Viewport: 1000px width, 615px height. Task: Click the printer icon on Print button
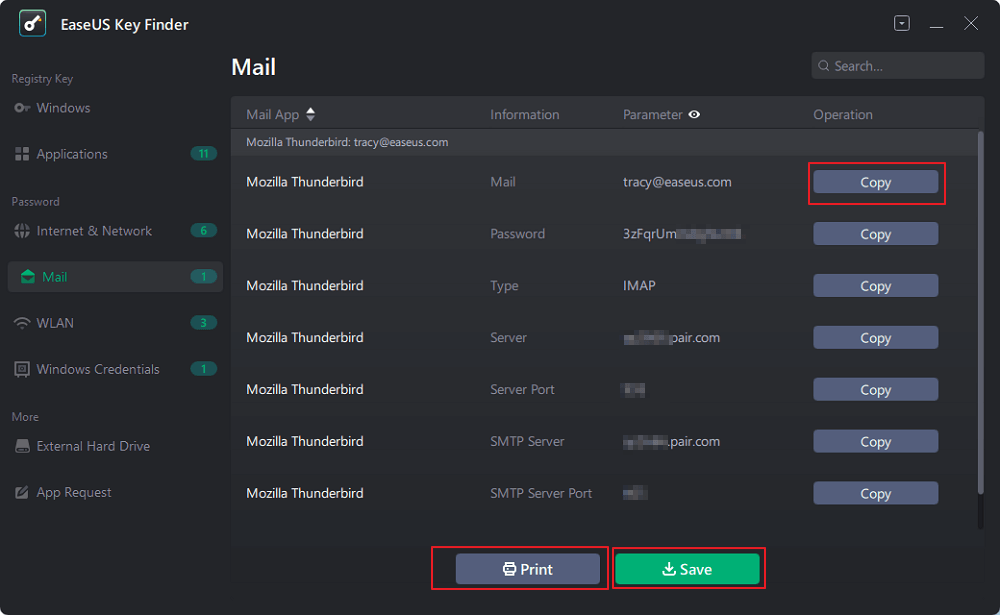[x=509, y=569]
